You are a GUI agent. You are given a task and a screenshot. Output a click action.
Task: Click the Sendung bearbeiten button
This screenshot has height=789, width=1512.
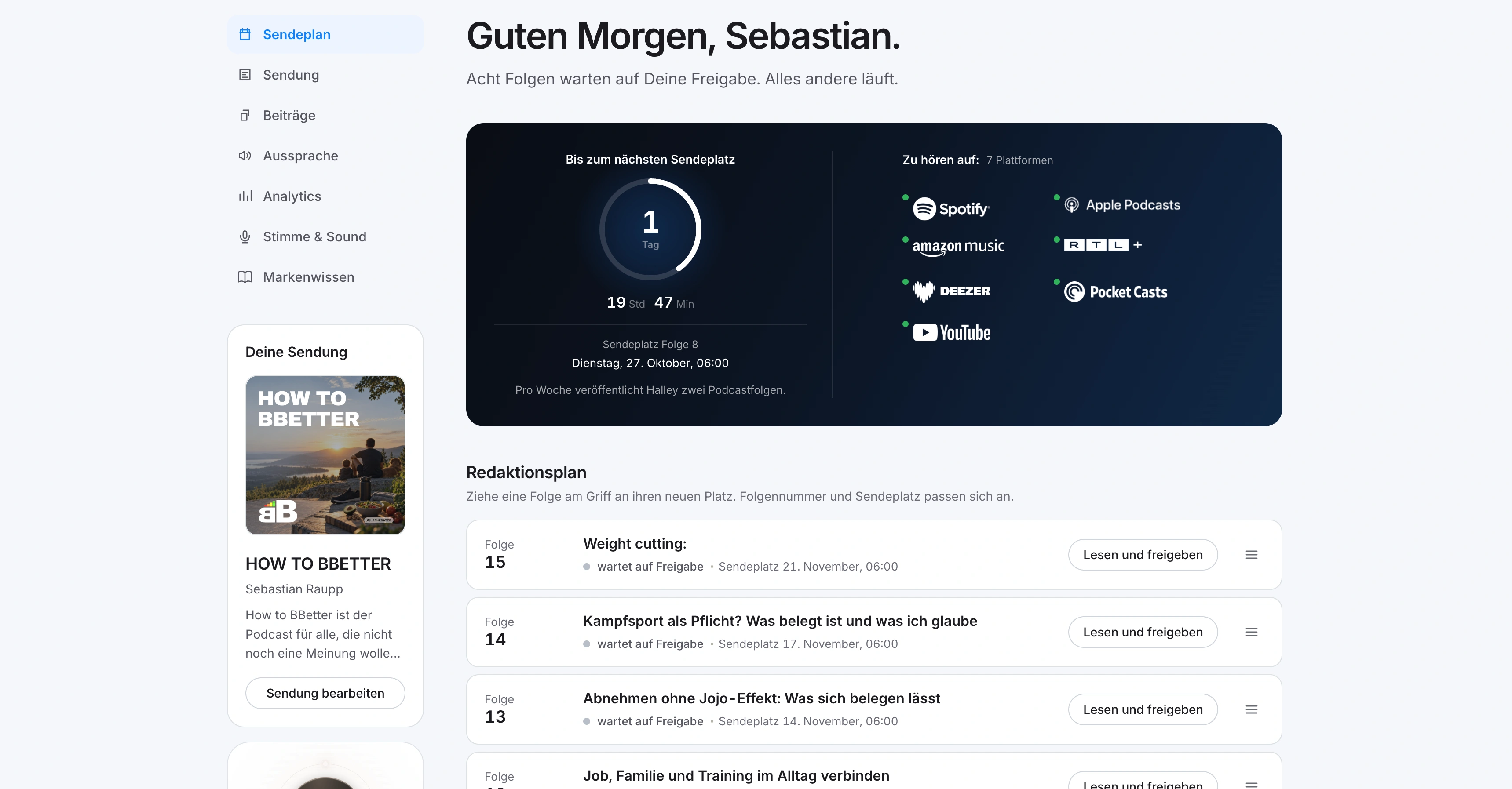[325, 693]
